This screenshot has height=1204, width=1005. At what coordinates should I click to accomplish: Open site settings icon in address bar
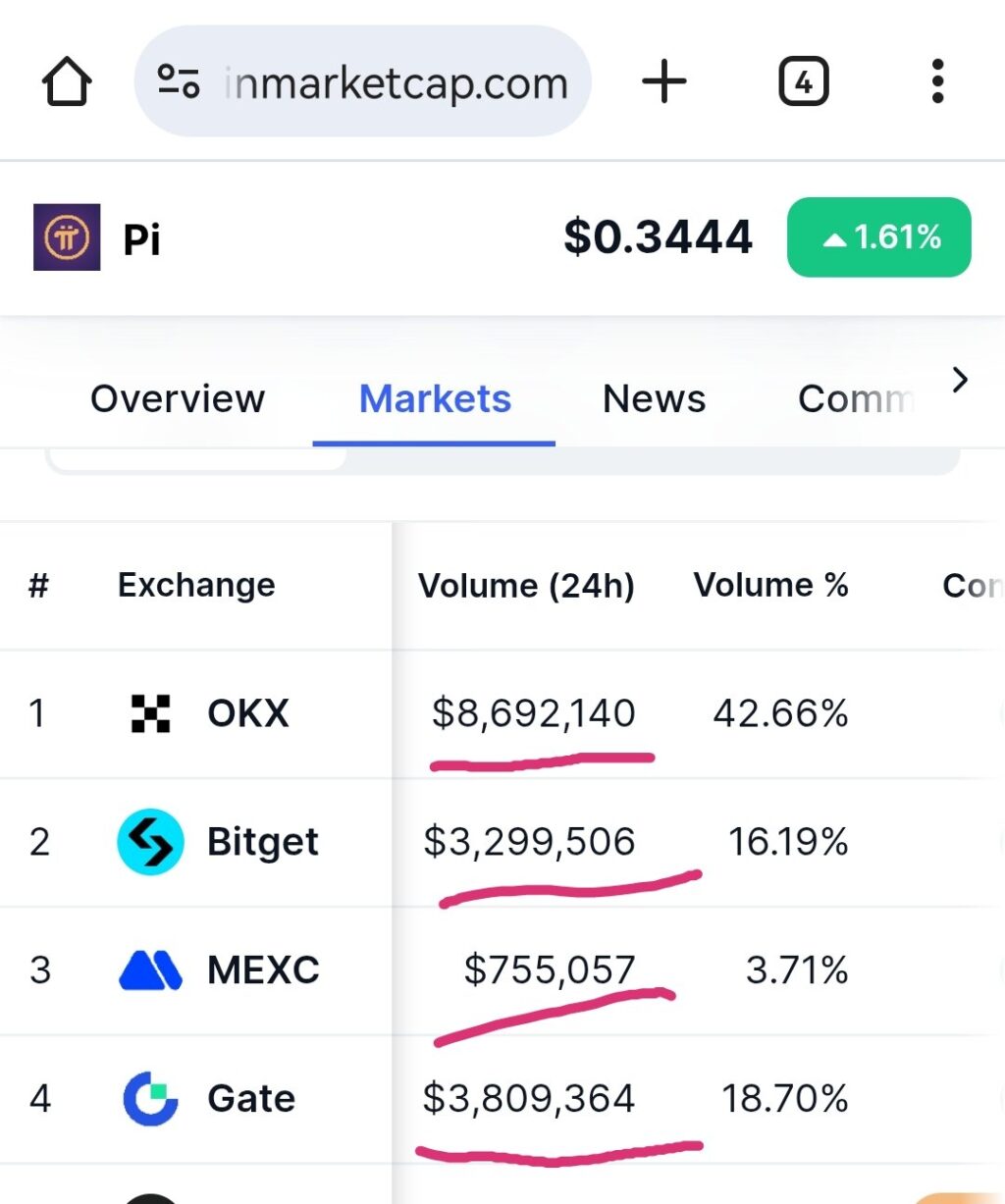coord(179,81)
